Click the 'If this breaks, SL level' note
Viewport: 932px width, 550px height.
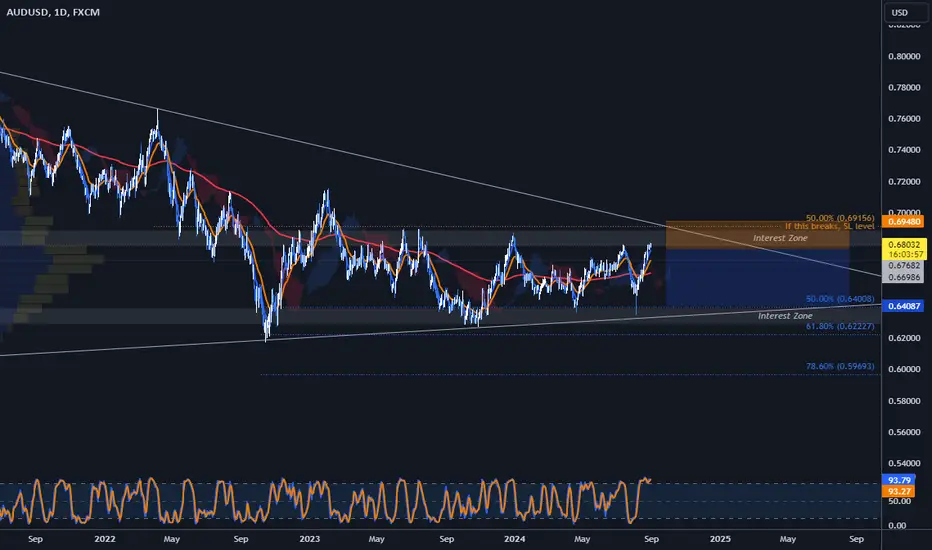click(x=829, y=227)
